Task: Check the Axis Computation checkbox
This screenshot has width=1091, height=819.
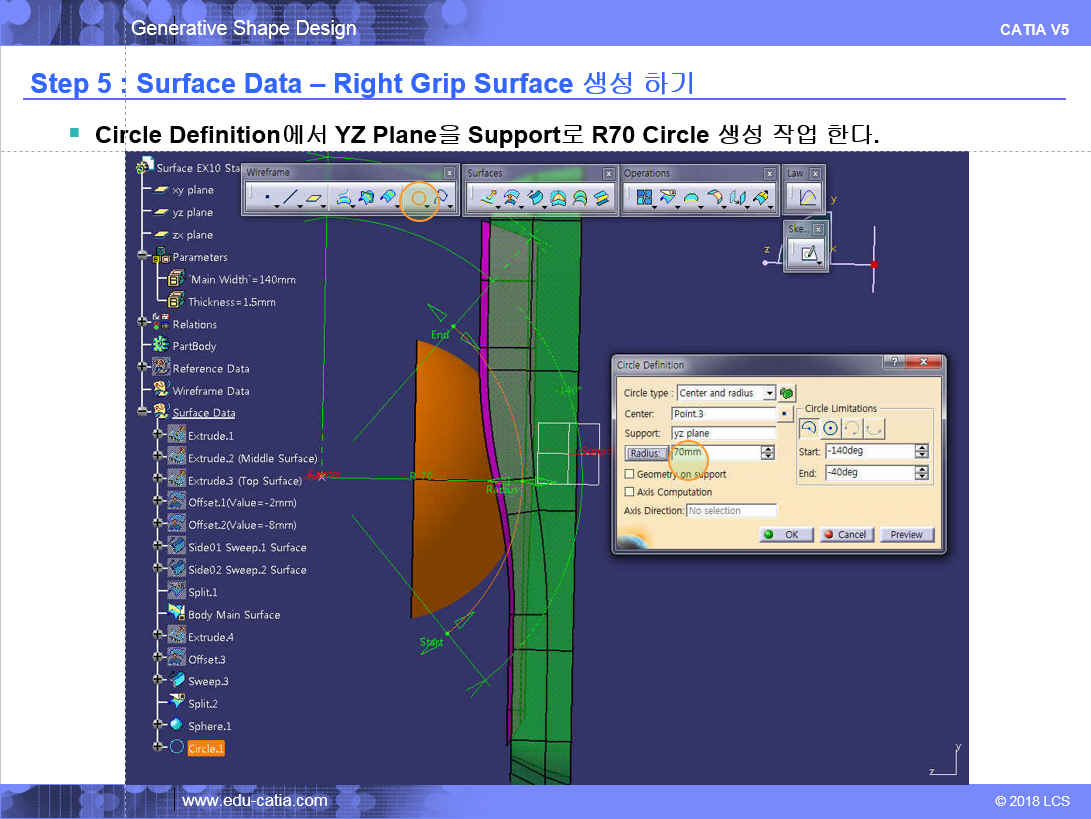Action: click(x=629, y=492)
